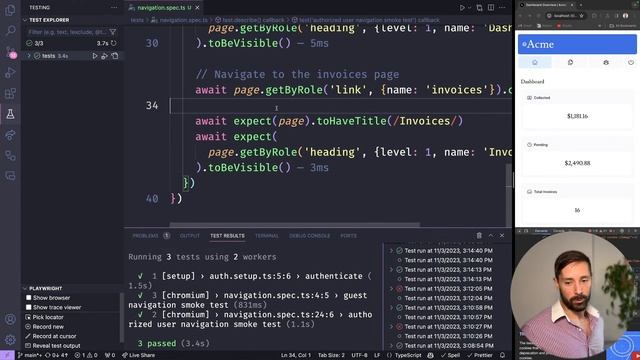Collapse the Playwright section
Screen dimensions: 640x360
pos(25,288)
